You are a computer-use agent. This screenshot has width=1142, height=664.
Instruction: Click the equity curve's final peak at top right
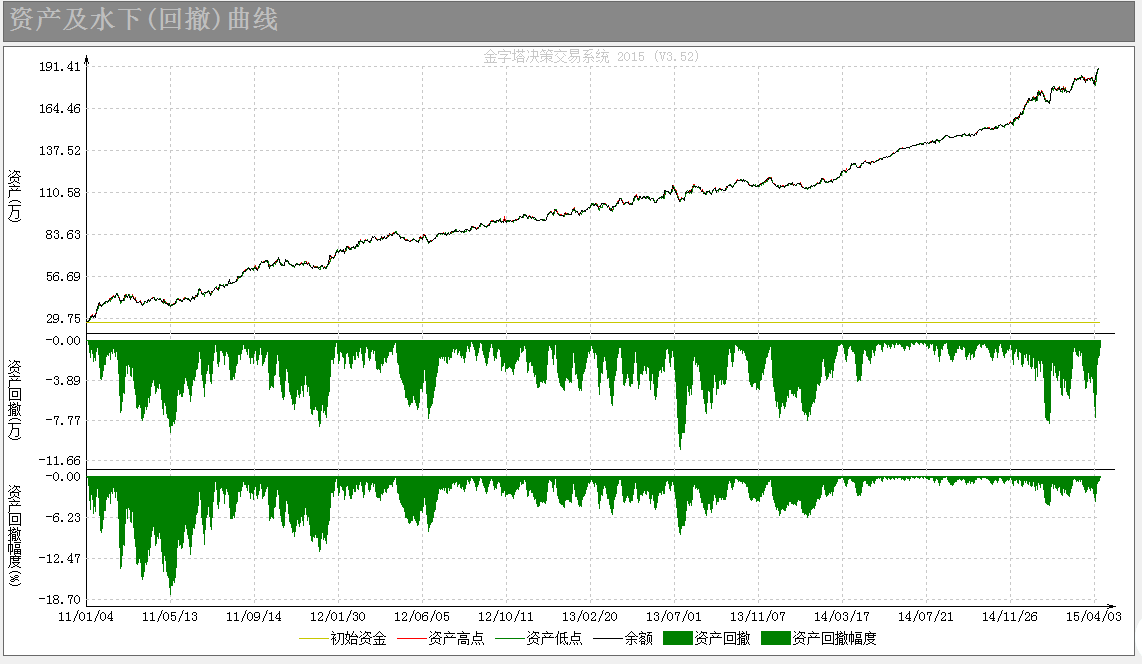[1097, 70]
